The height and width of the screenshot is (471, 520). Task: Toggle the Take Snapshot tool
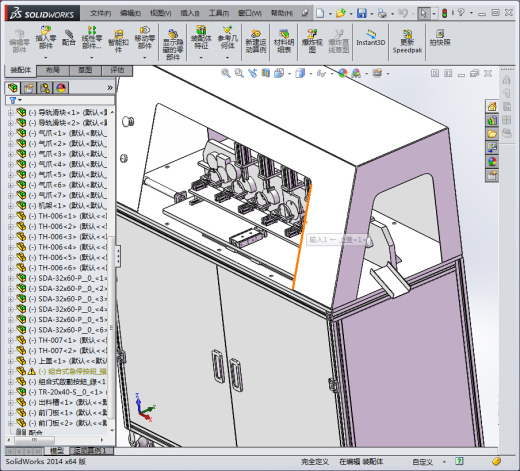[x=440, y=37]
